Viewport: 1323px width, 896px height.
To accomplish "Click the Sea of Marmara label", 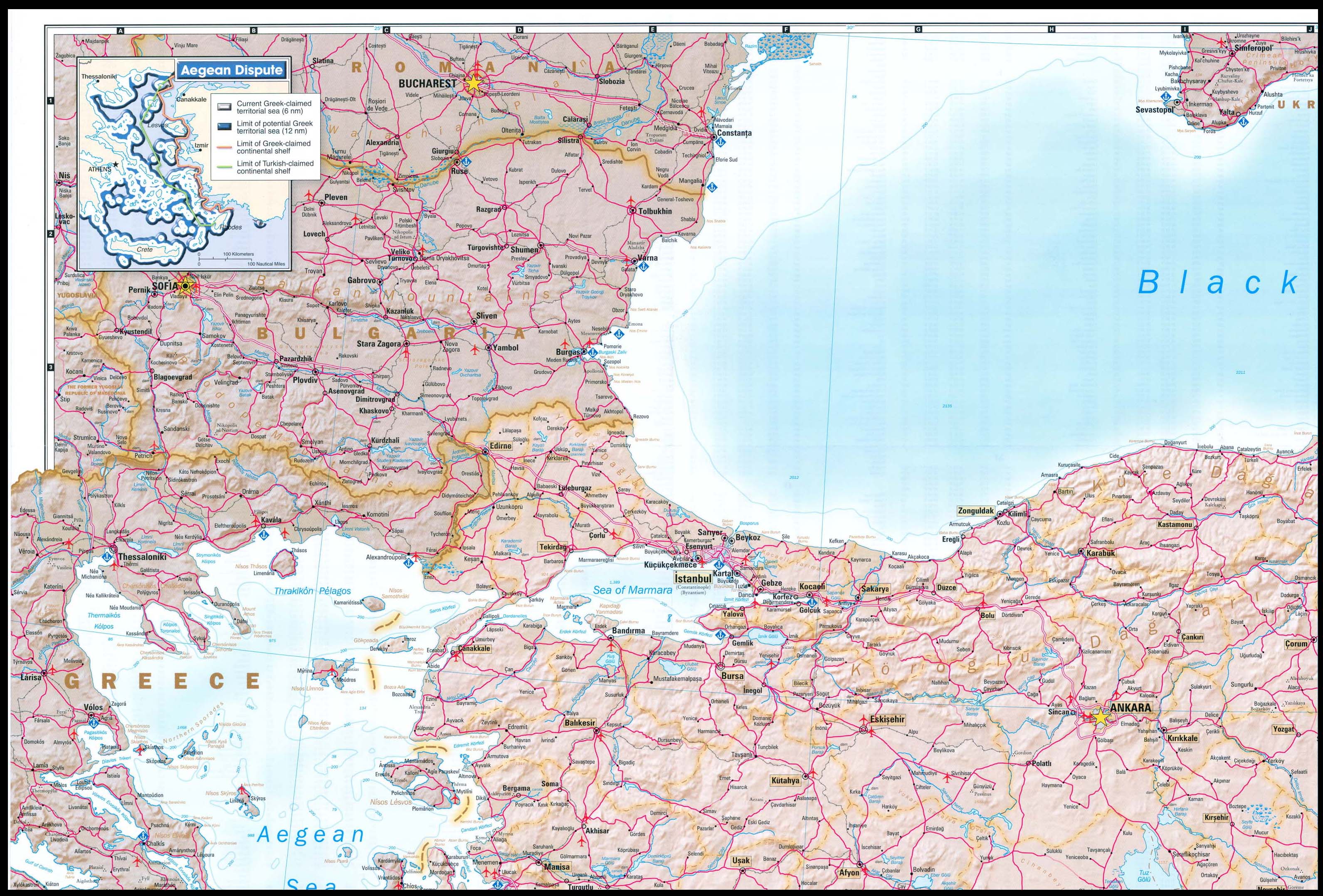I will click(x=632, y=590).
